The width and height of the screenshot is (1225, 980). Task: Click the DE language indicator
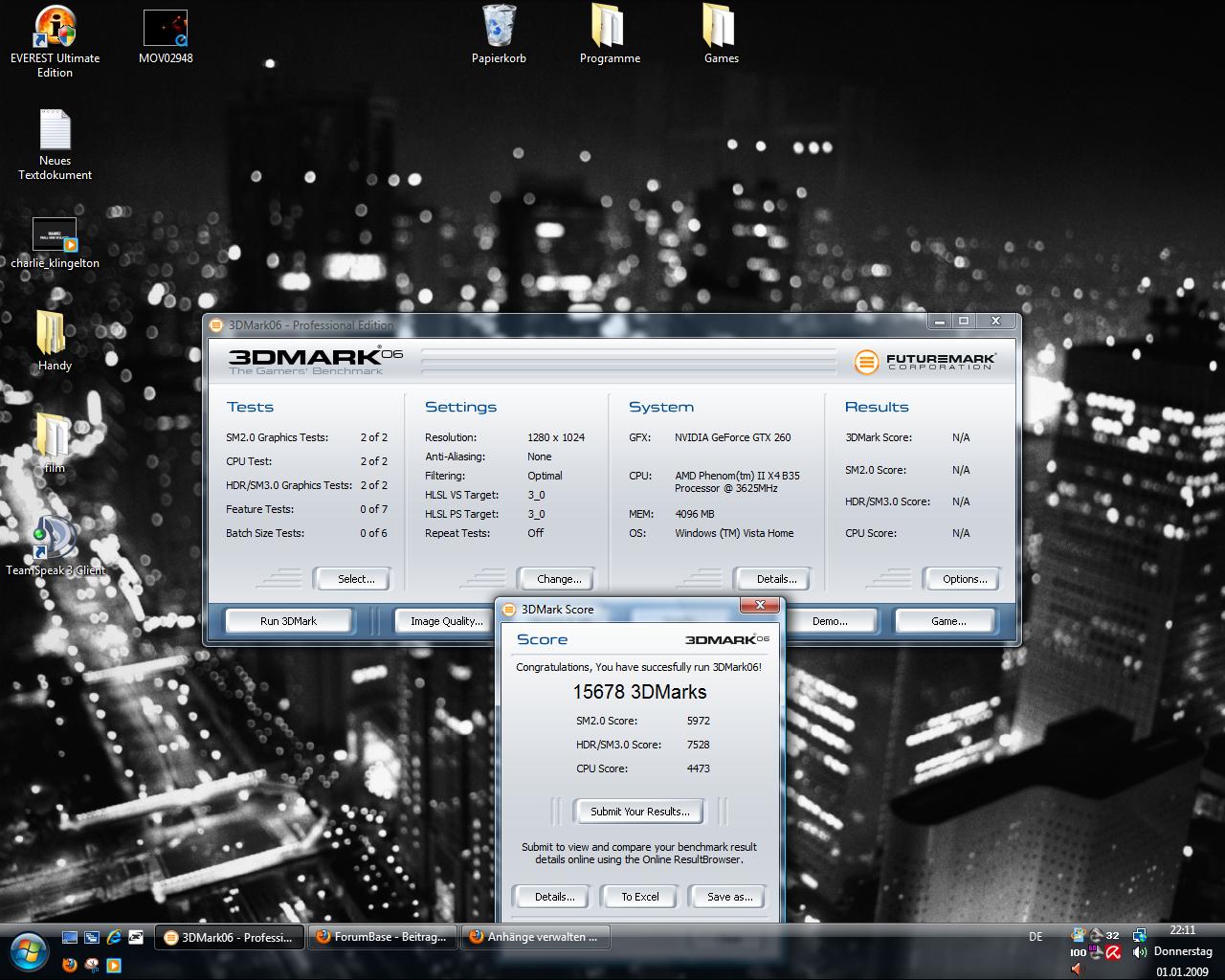1036,937
